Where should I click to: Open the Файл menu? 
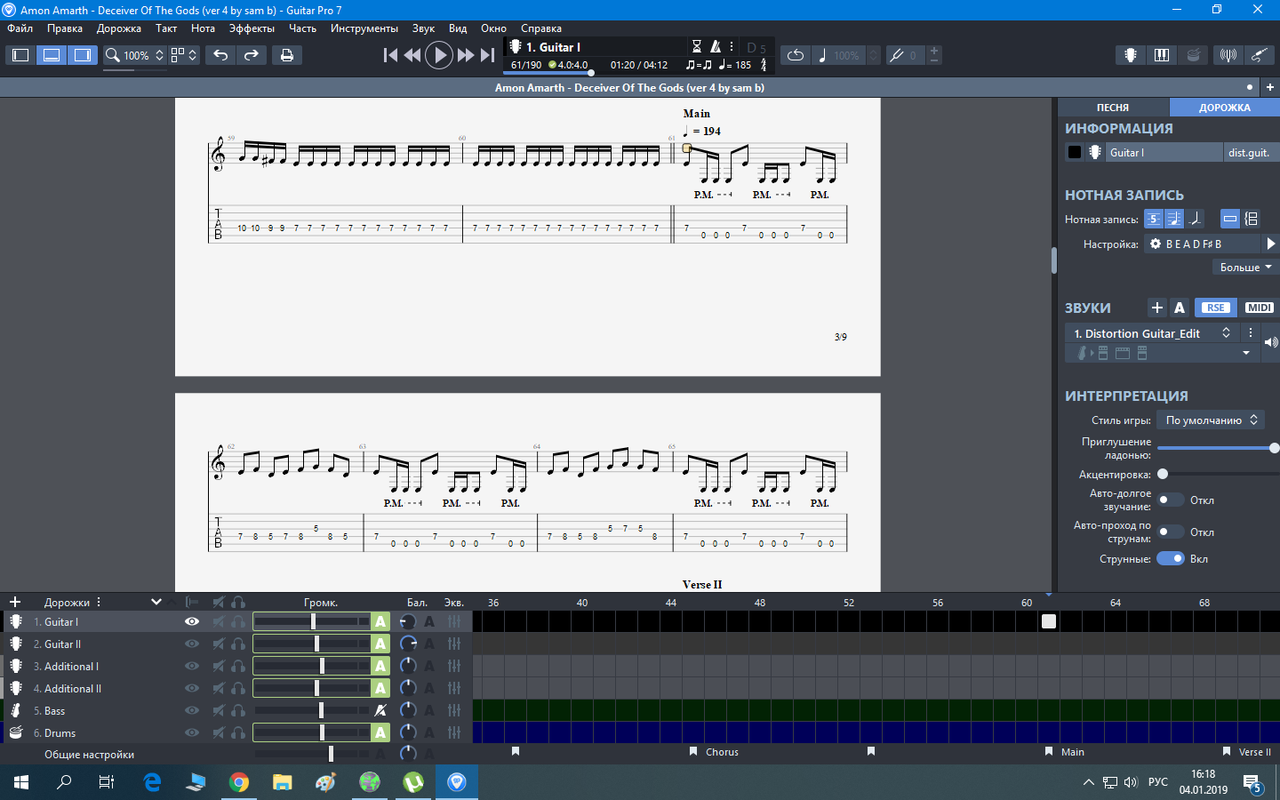20,28
